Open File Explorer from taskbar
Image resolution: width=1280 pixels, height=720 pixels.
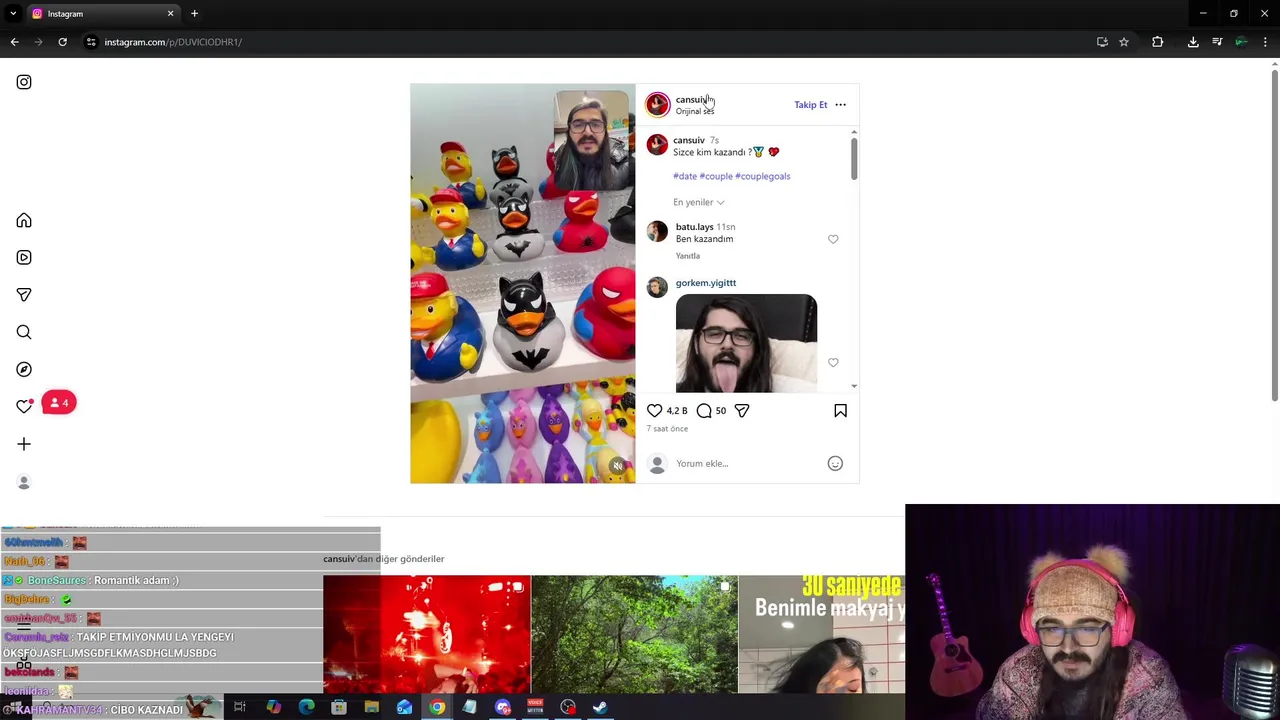click(x=371, y=707)
